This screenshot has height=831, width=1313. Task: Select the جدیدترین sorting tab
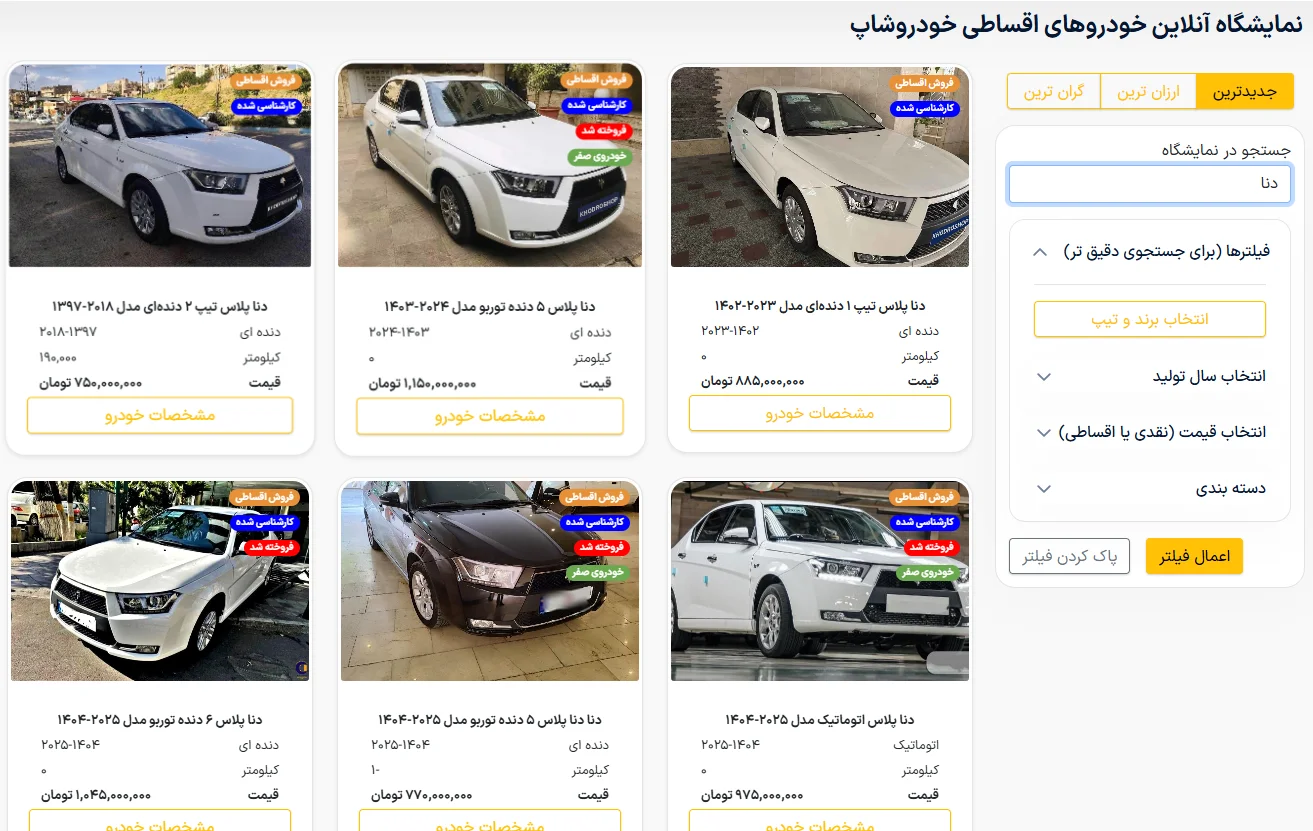[x=1245, y=91]
